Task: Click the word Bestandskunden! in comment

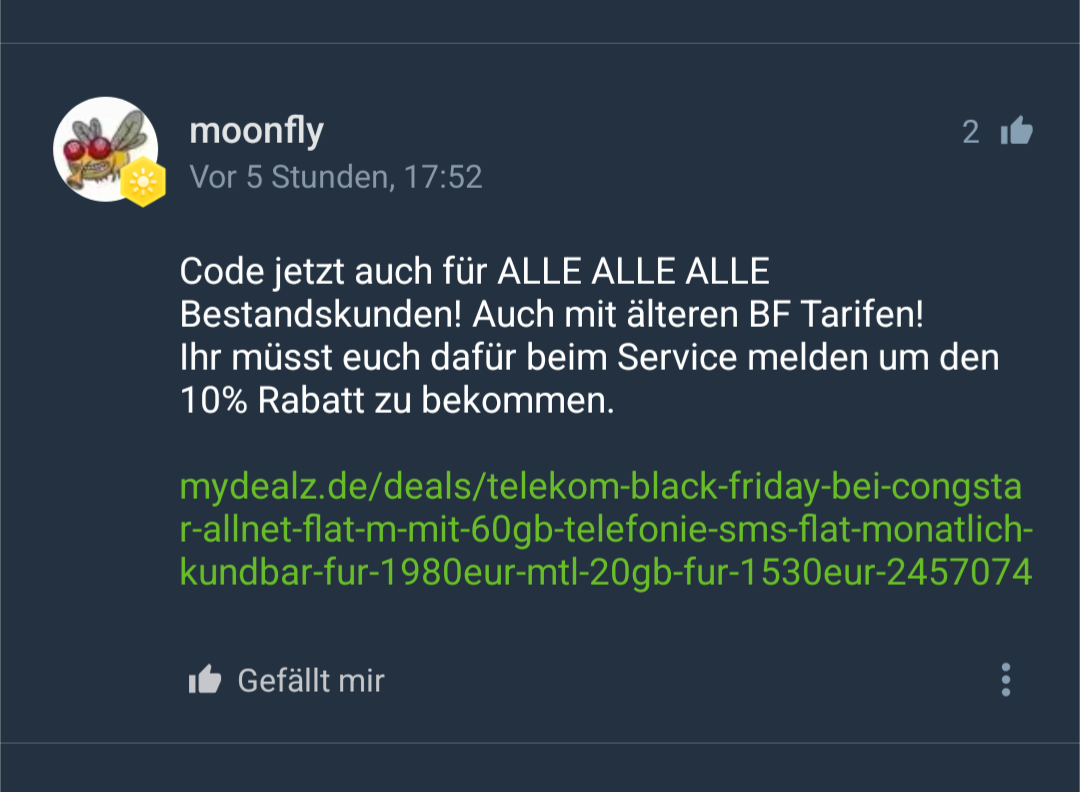Action: (320, 315)
